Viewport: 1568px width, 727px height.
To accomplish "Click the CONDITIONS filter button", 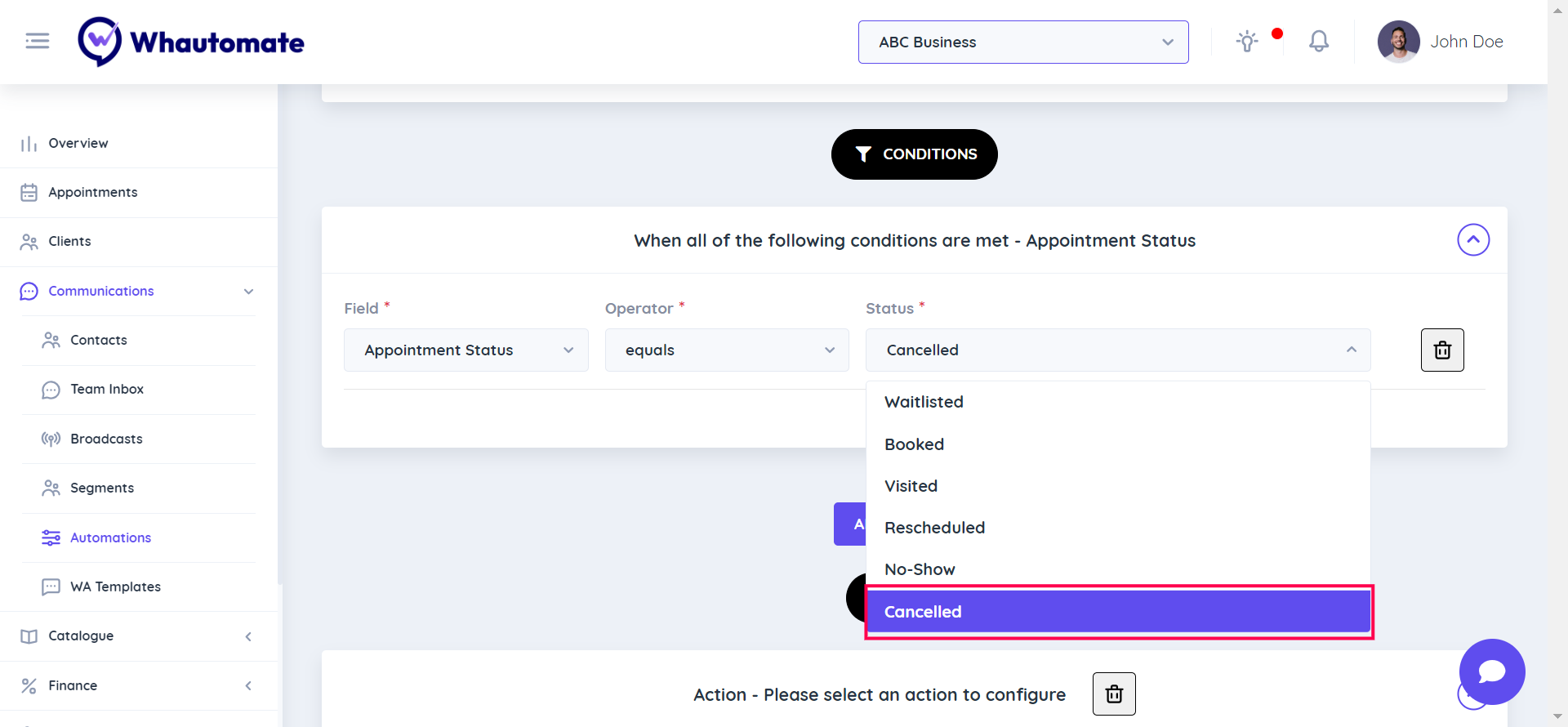I will (x=915, y=154).
